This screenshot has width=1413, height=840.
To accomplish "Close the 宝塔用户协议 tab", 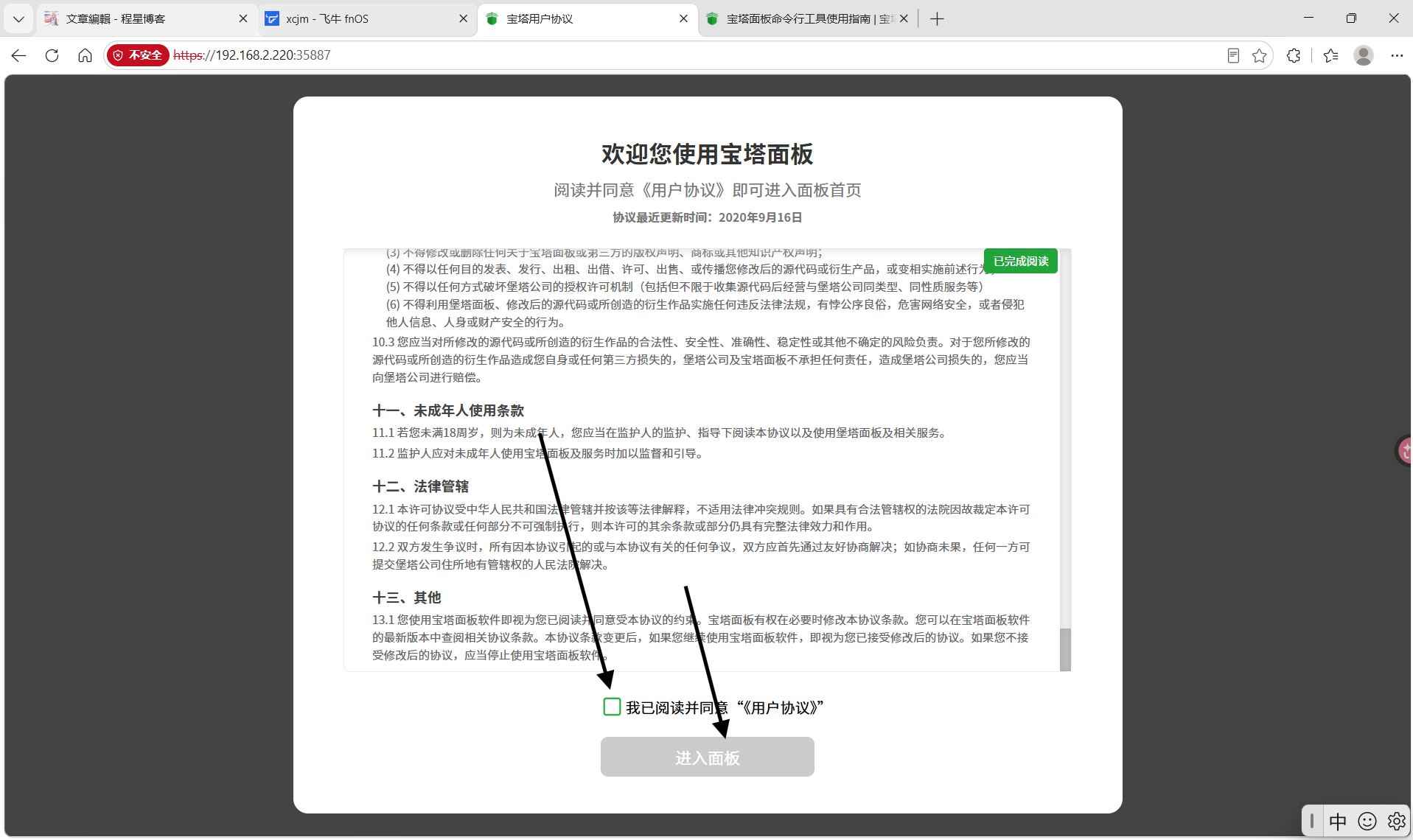I will tap(683, 18).
